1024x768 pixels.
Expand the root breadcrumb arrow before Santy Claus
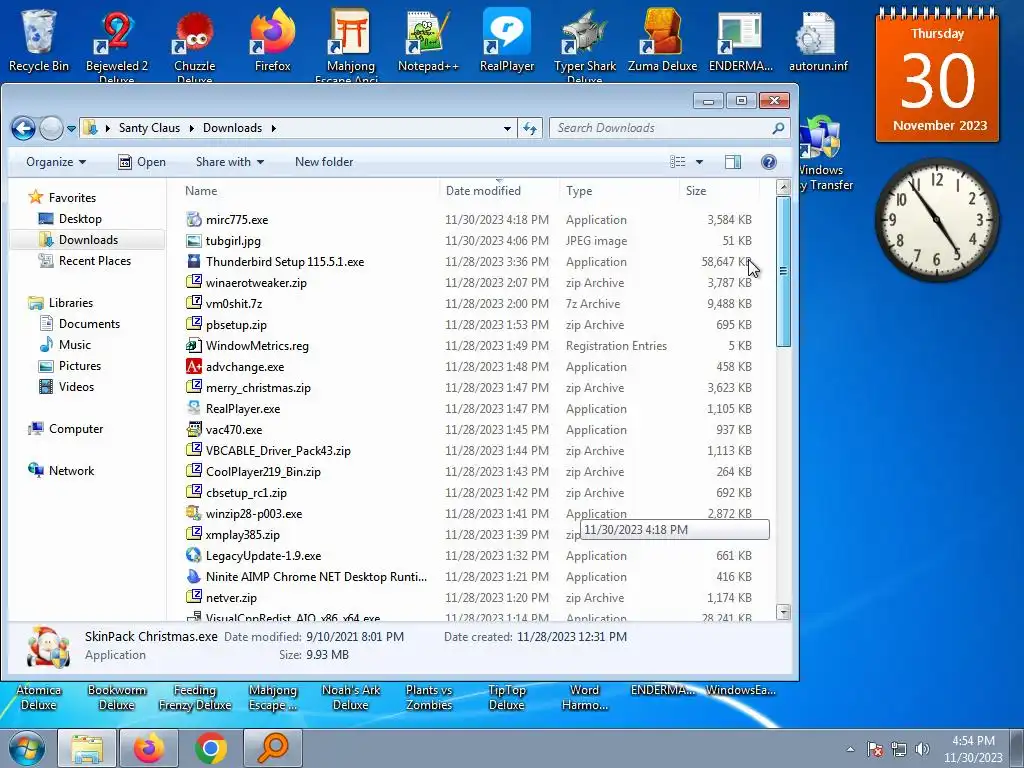tap(108, 128)
